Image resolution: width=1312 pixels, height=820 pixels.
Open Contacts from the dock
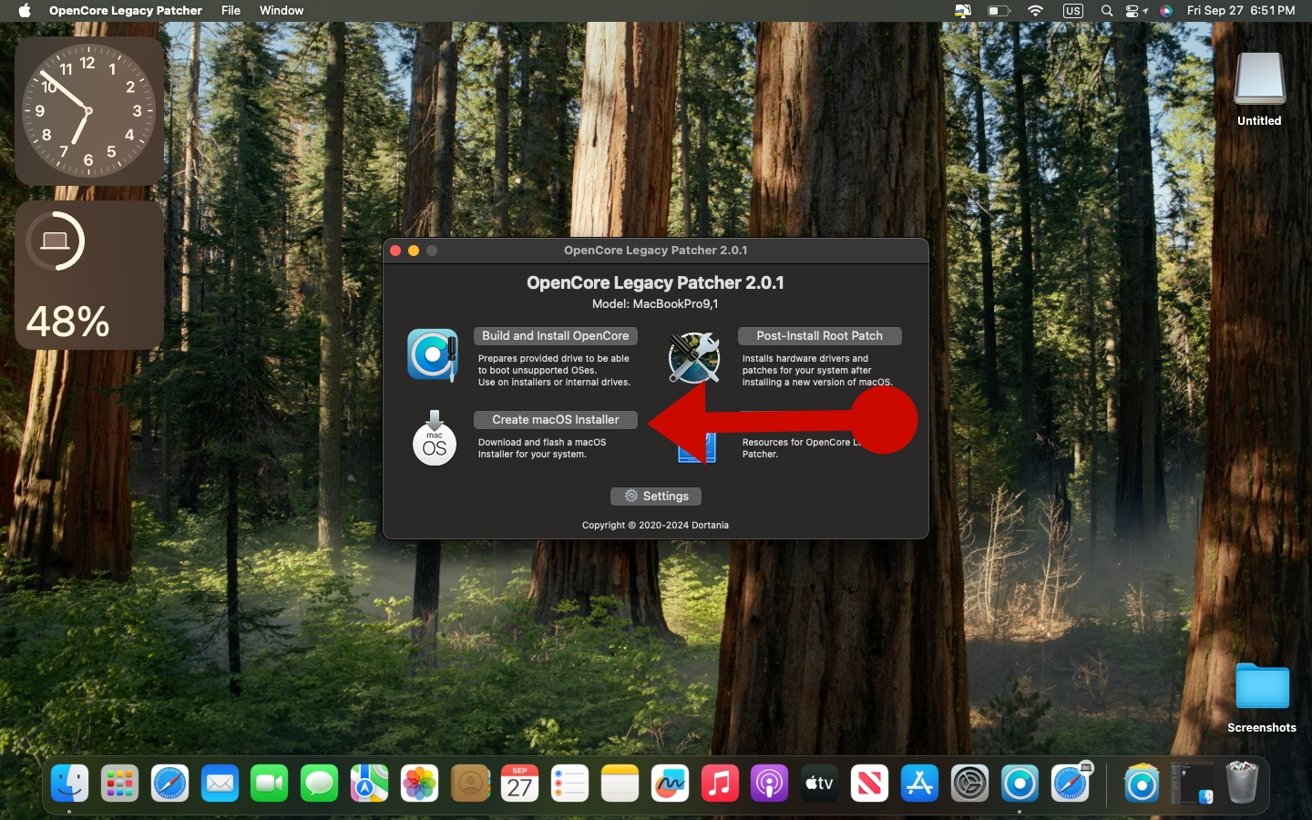pos(470,783)
